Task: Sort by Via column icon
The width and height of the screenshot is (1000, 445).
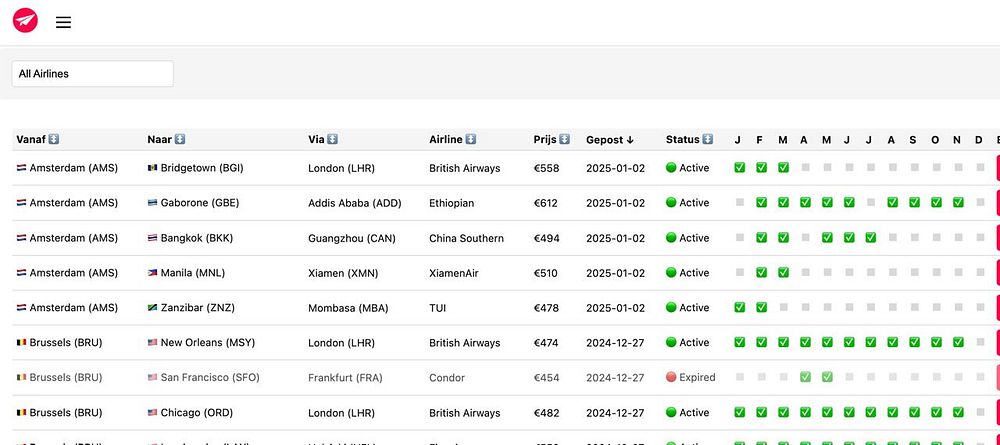Action: 332,140
